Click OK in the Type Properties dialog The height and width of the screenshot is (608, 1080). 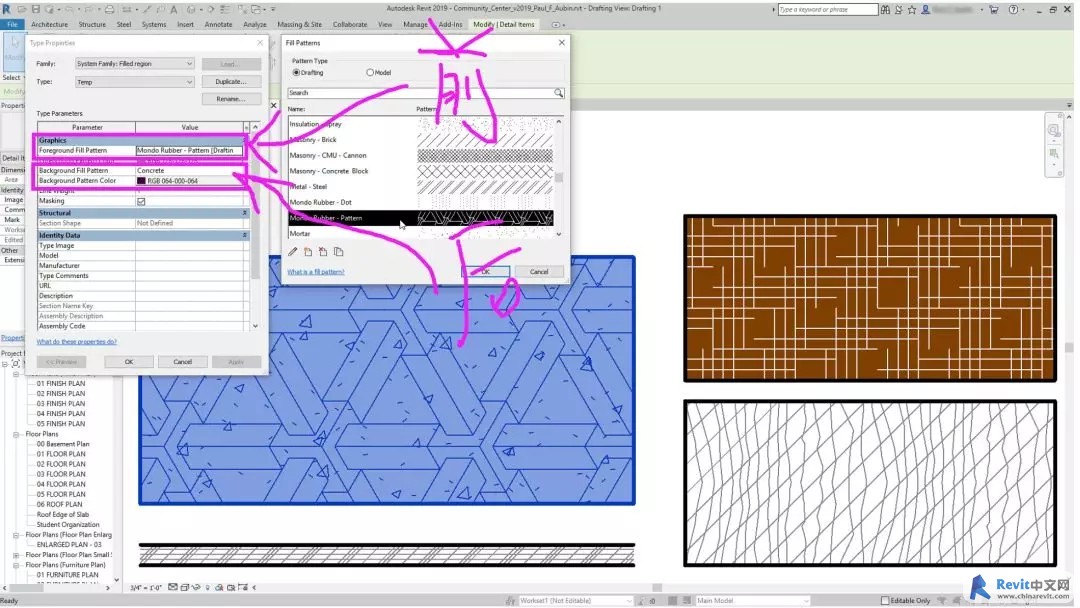point(129,361)
